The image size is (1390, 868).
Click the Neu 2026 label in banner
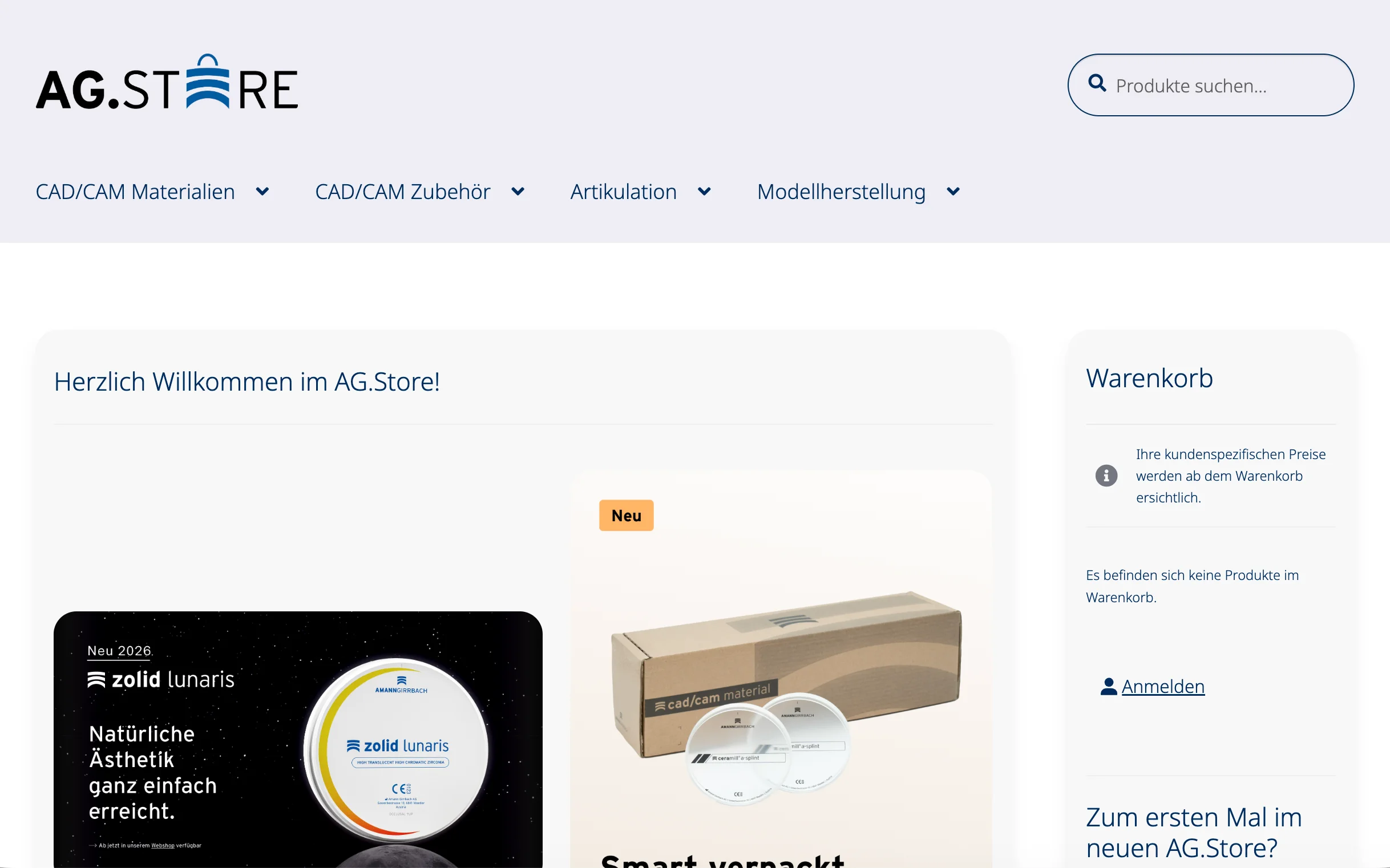click(119, 651)
